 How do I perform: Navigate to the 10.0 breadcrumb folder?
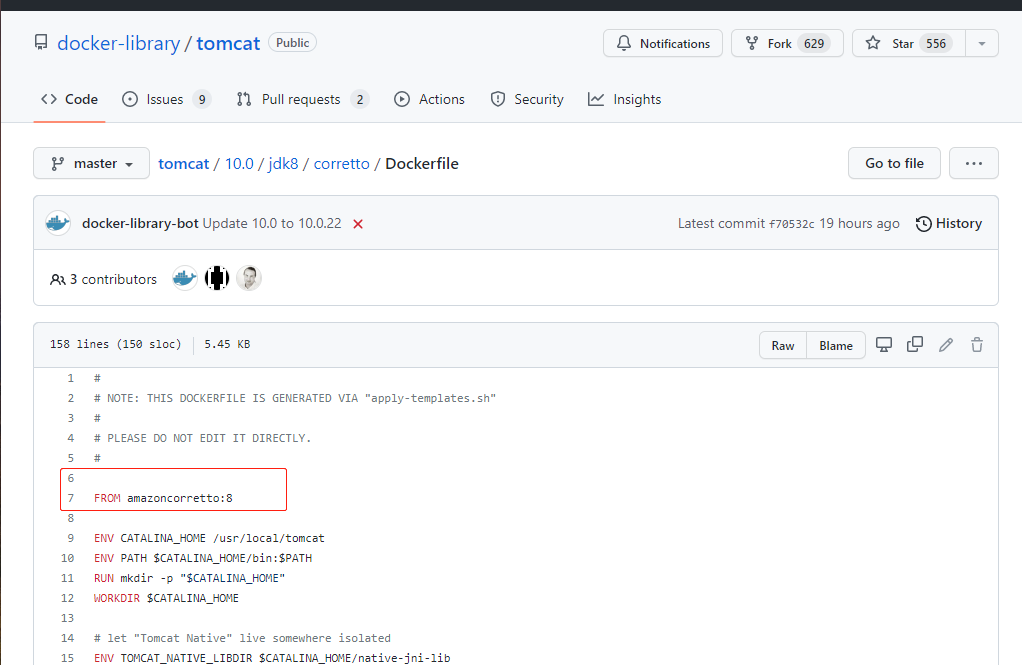pos(239,164)
